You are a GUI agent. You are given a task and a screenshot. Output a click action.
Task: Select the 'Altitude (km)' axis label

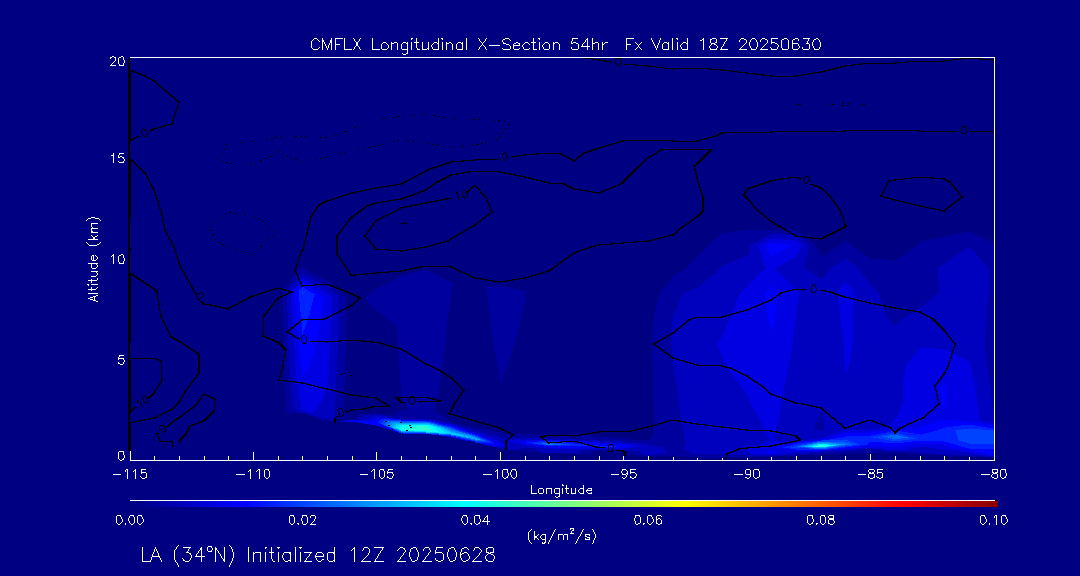93,259
